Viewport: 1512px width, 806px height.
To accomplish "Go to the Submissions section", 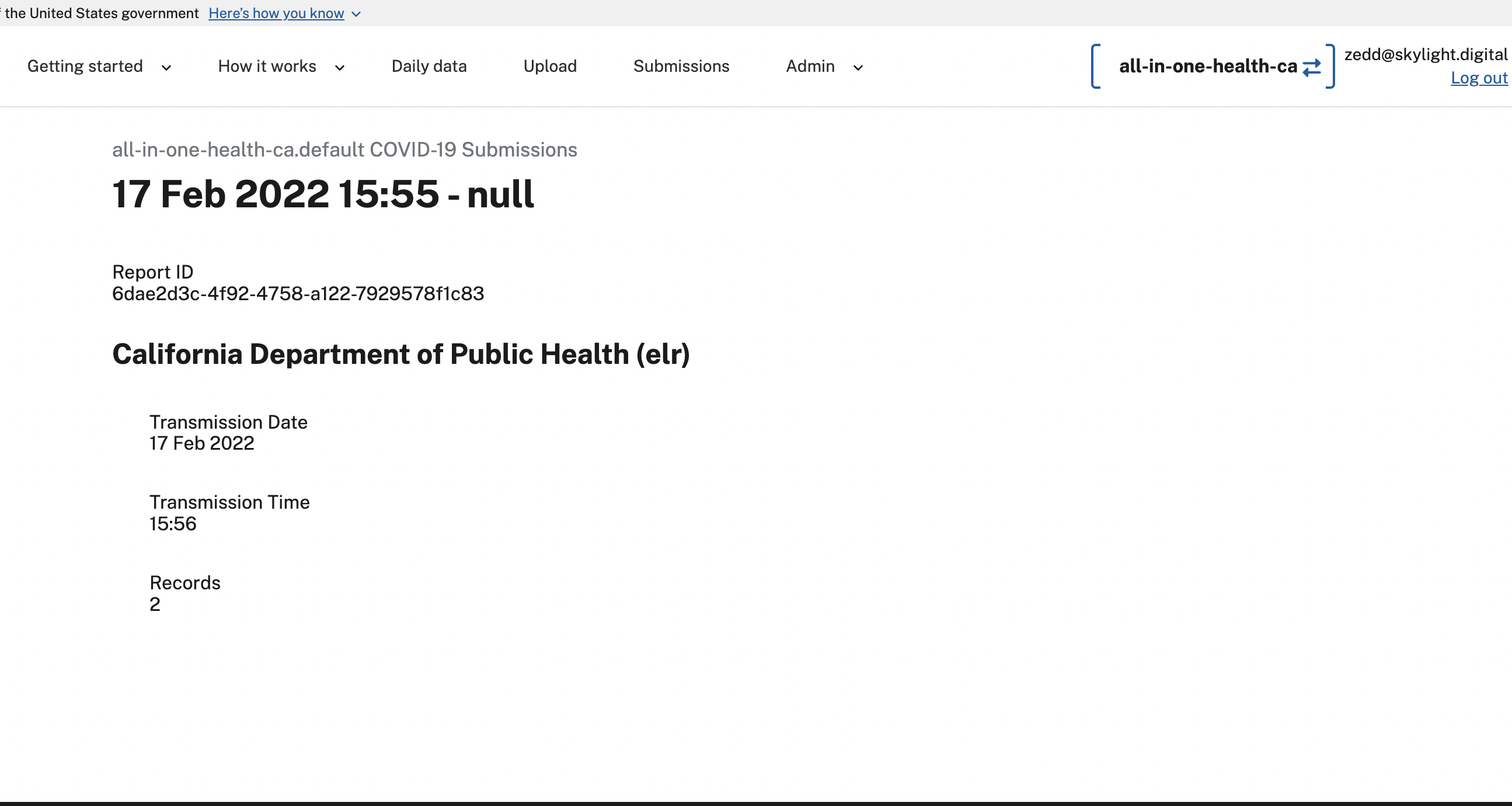I will pos(681,67).
